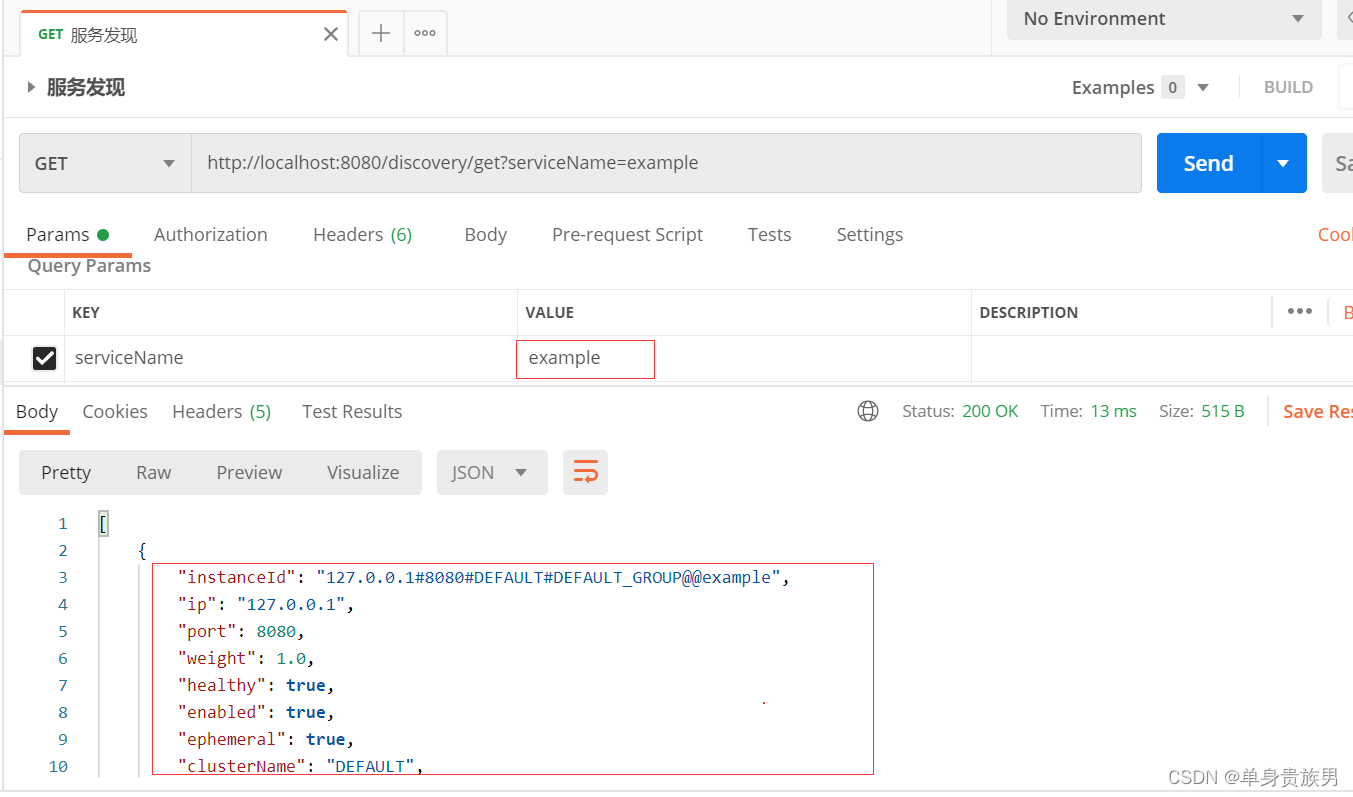Click the VALUE column header

pos(550,313)
